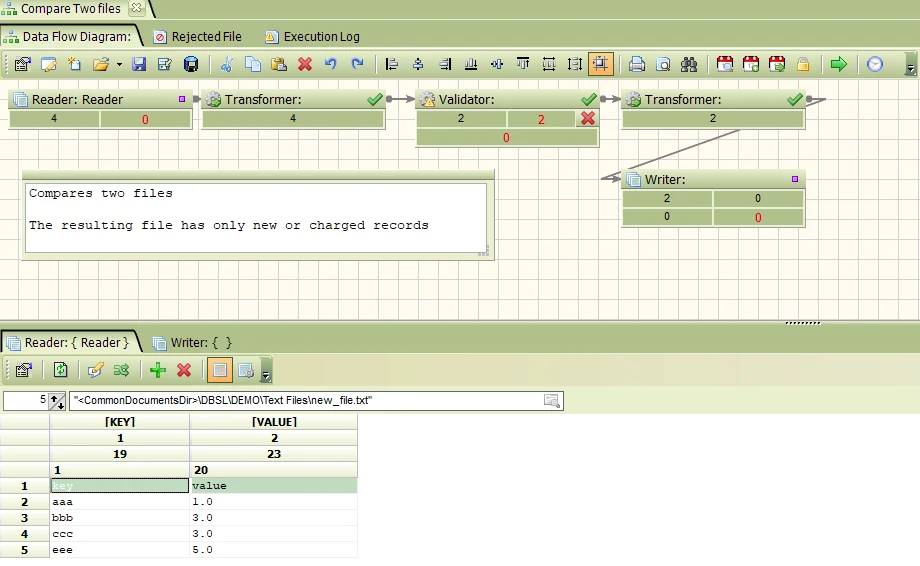Click the file path field for new_file.txt
Viewport: 920px width, 566px height.
[316, 401]
